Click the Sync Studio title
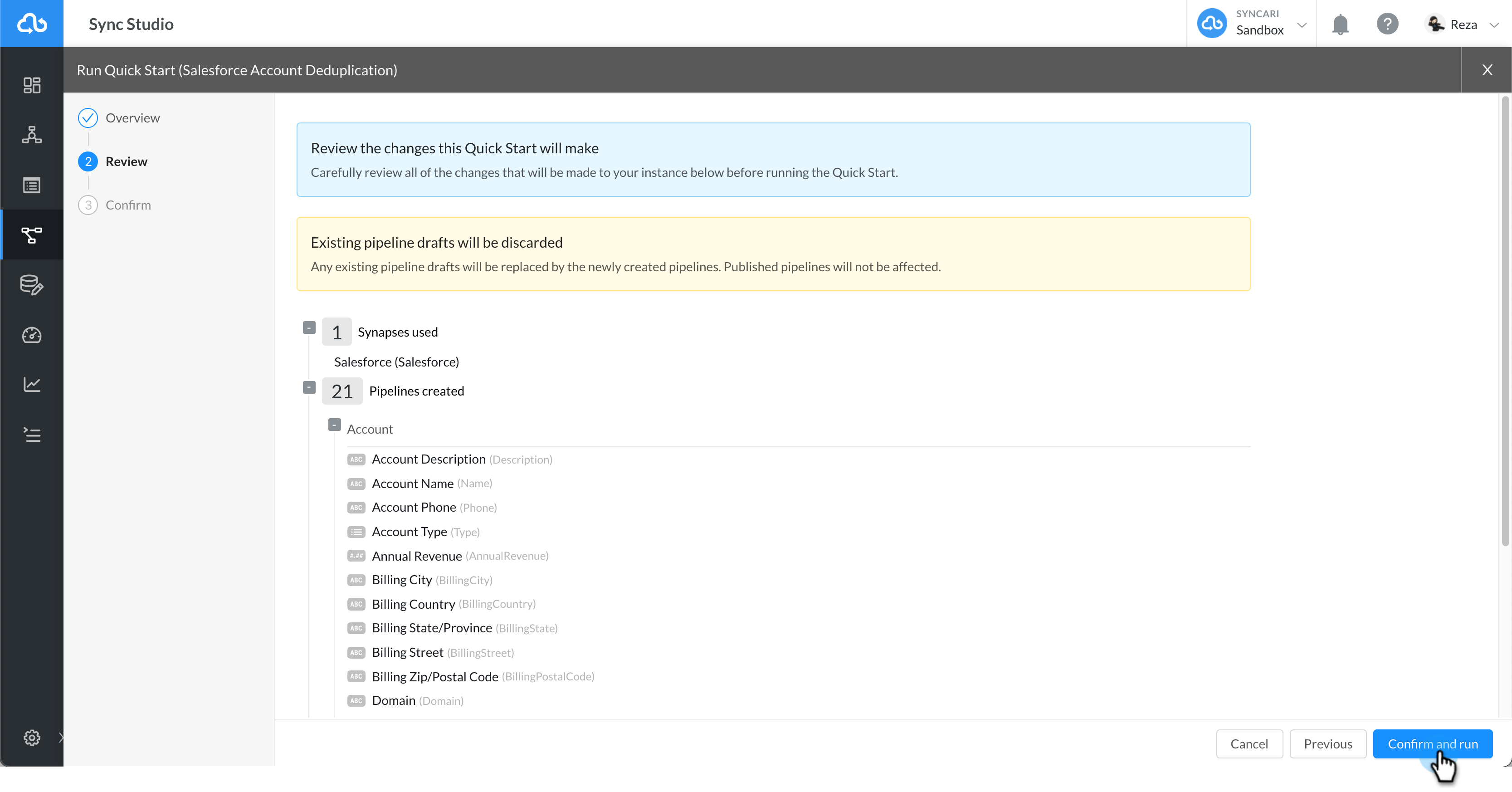The height and width of the screenshot is (792, 1512). click(131, 24)
